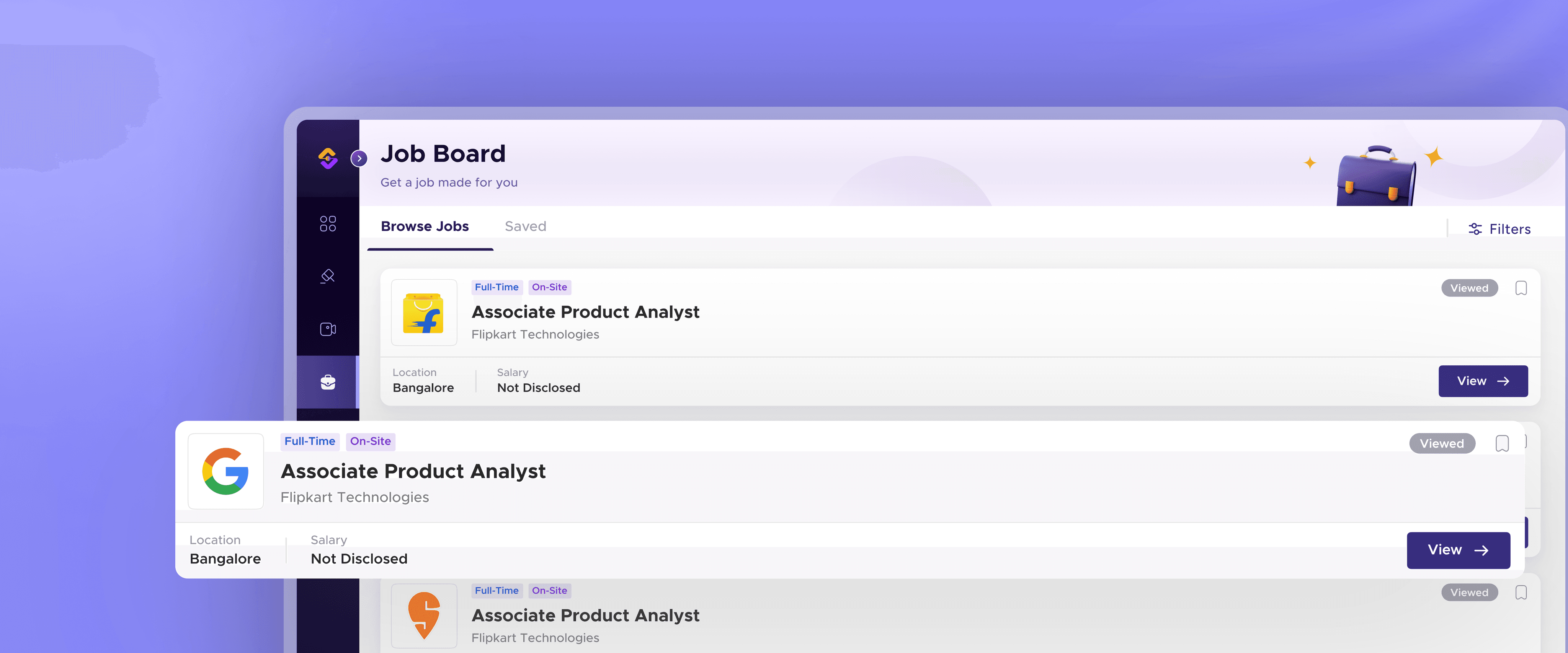Open the video interview sidebar icon

pyautogui.click(x=327, y=329)
